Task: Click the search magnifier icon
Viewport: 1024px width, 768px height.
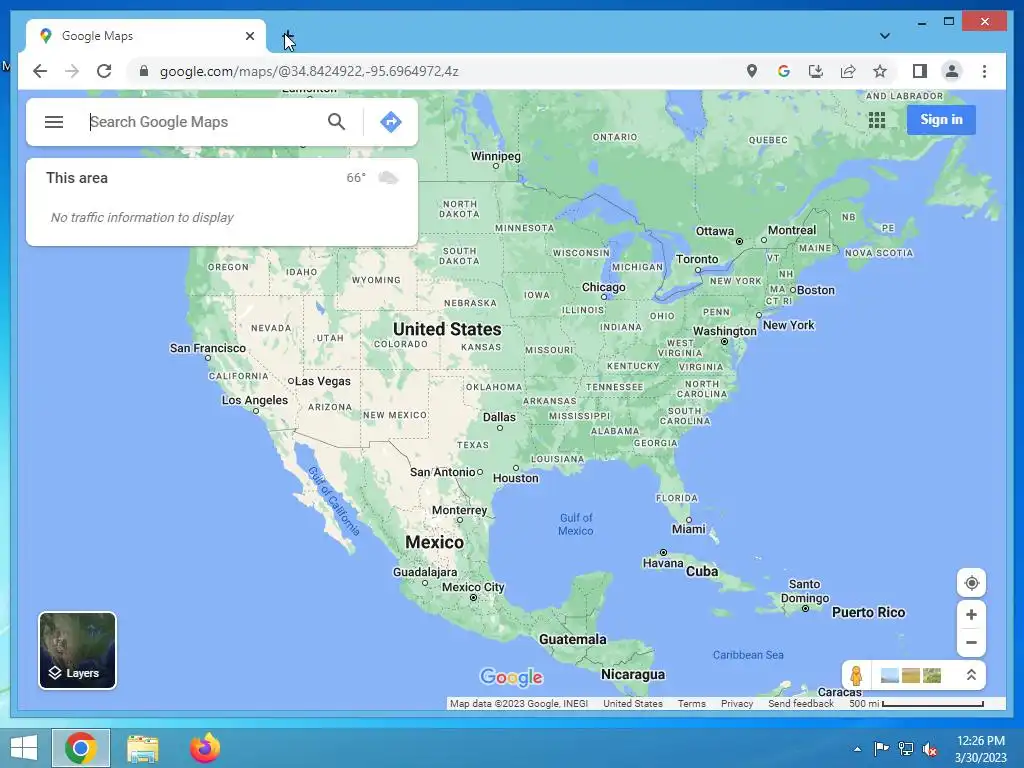Action: point(336,121)
